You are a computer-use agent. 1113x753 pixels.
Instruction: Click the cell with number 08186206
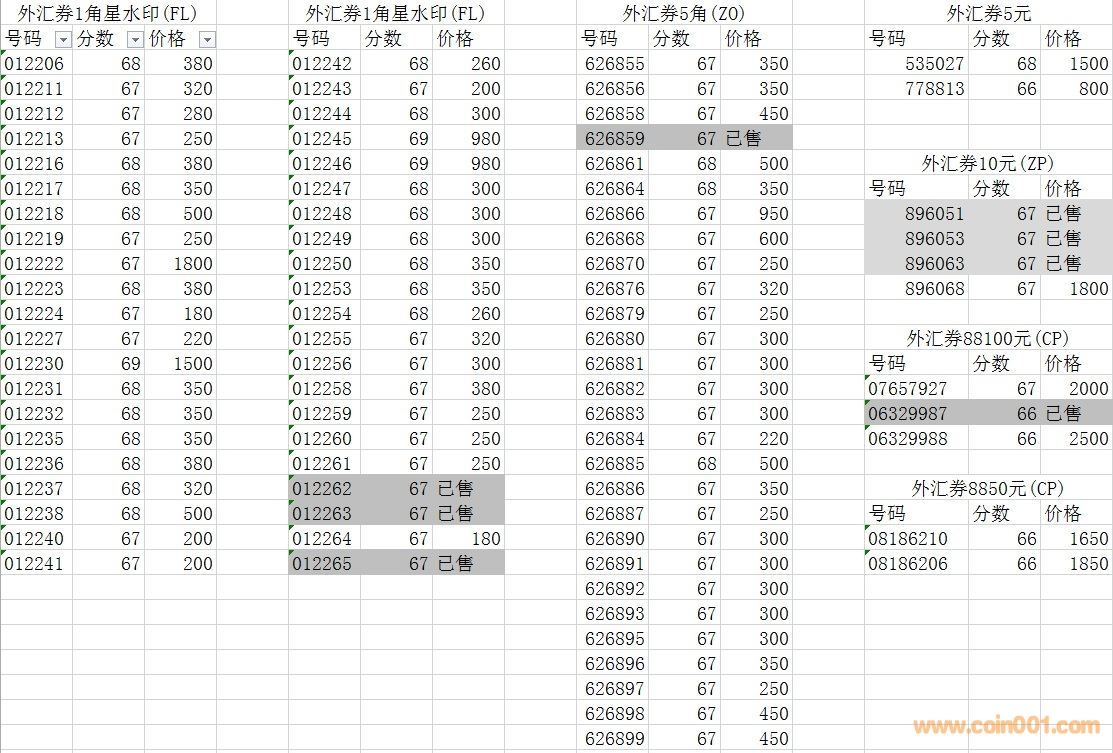908,564
